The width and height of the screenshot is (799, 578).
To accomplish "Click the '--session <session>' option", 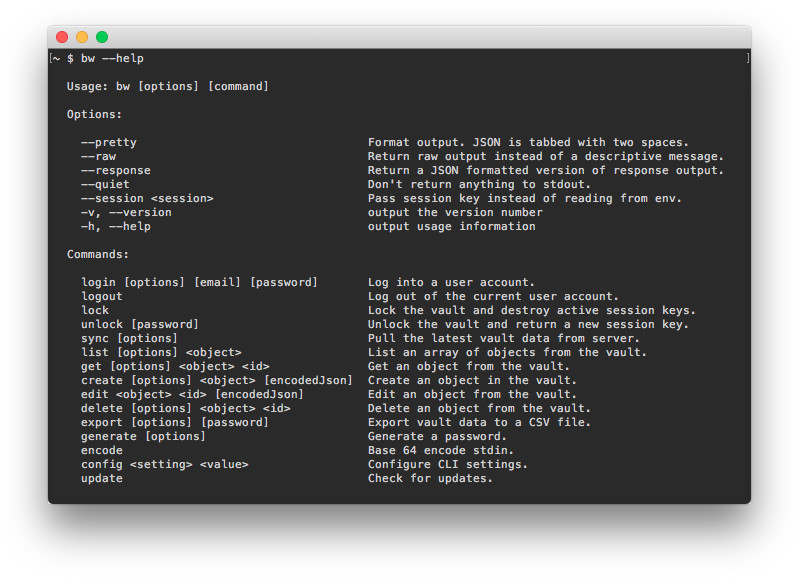I will (x=147, y=199).
